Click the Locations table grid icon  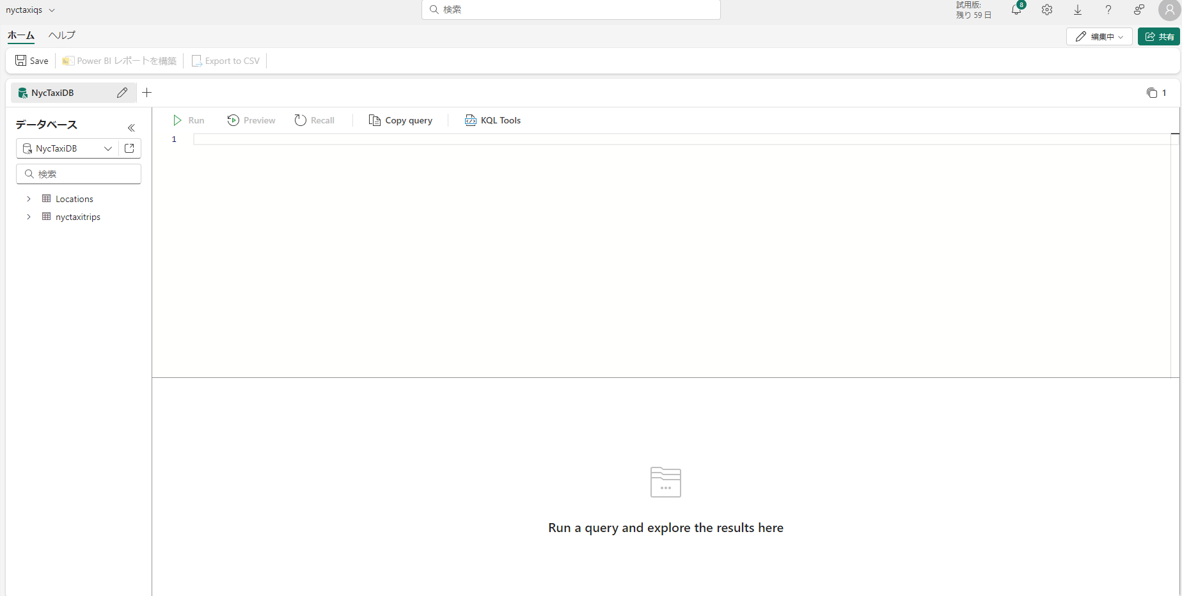point(46,199)
